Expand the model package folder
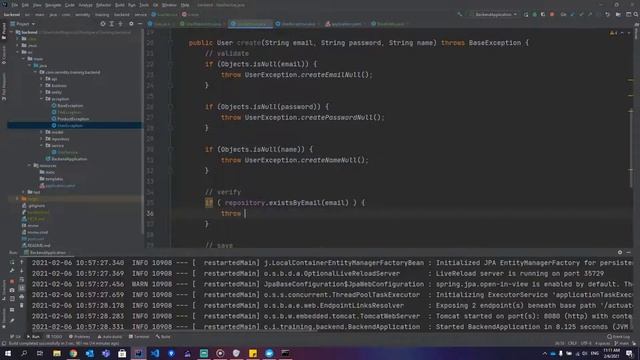 [x=42, y=132]
